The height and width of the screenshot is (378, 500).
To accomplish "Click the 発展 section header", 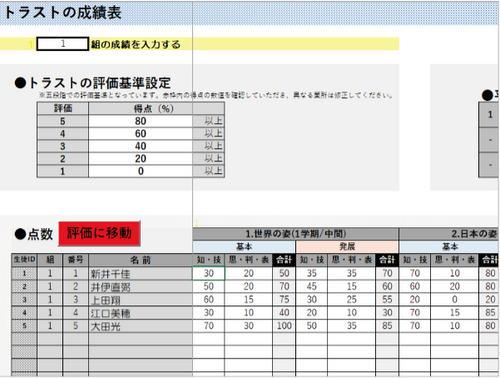I will [347, 247].
